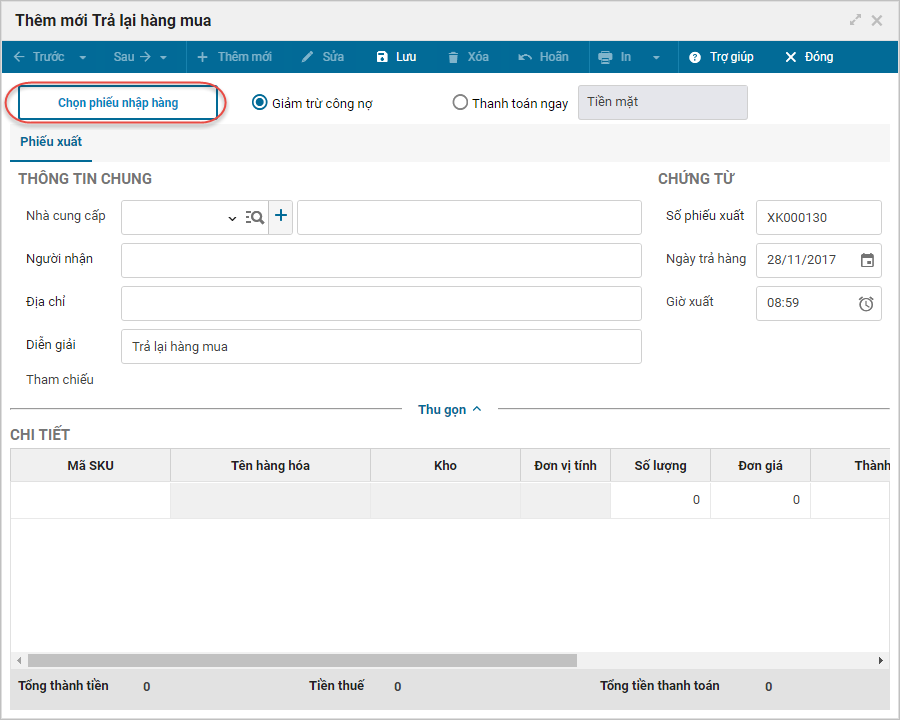The width and height of the screenshot is (900, 720).
Task: Click the expand window icon in title bar
Action: 855,20
